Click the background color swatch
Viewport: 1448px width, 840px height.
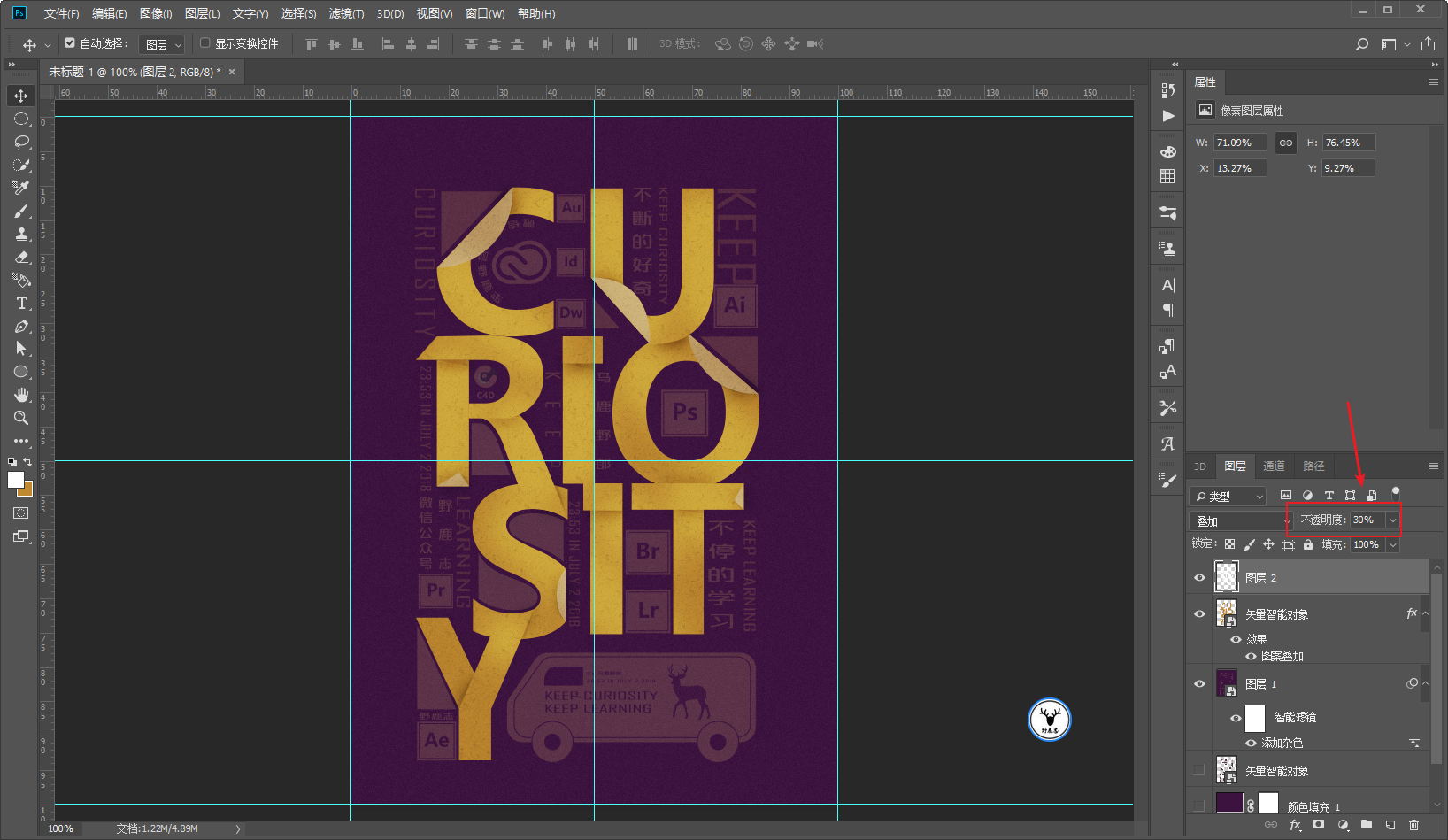tap(27, 489)
